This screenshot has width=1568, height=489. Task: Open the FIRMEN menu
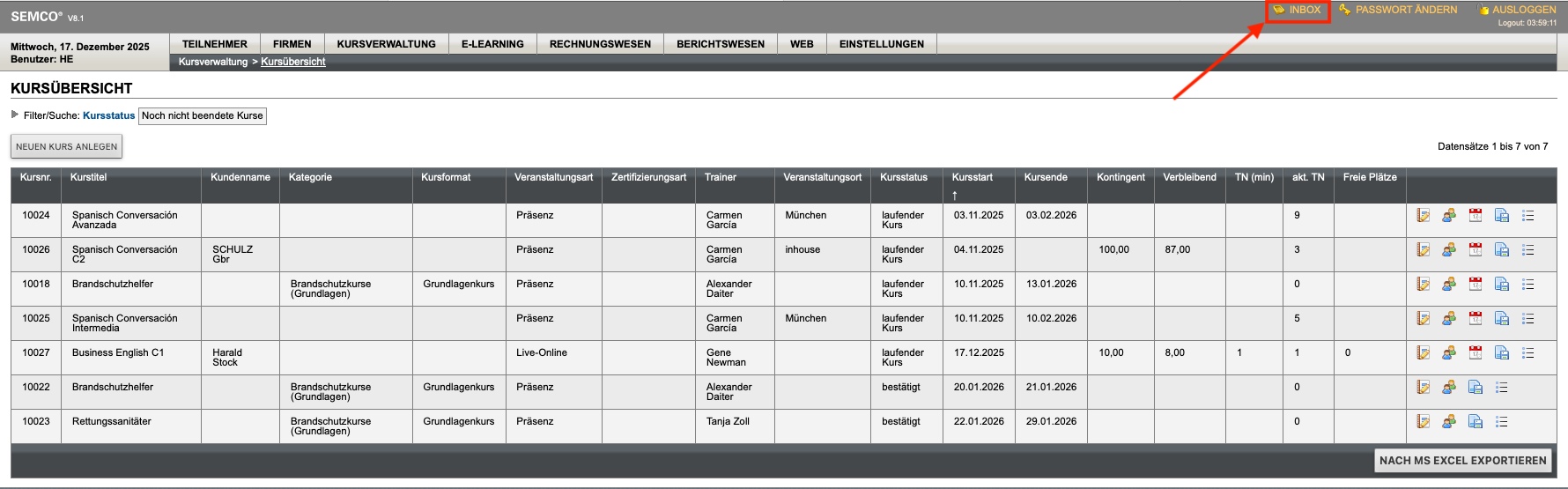tap(292, 44)
